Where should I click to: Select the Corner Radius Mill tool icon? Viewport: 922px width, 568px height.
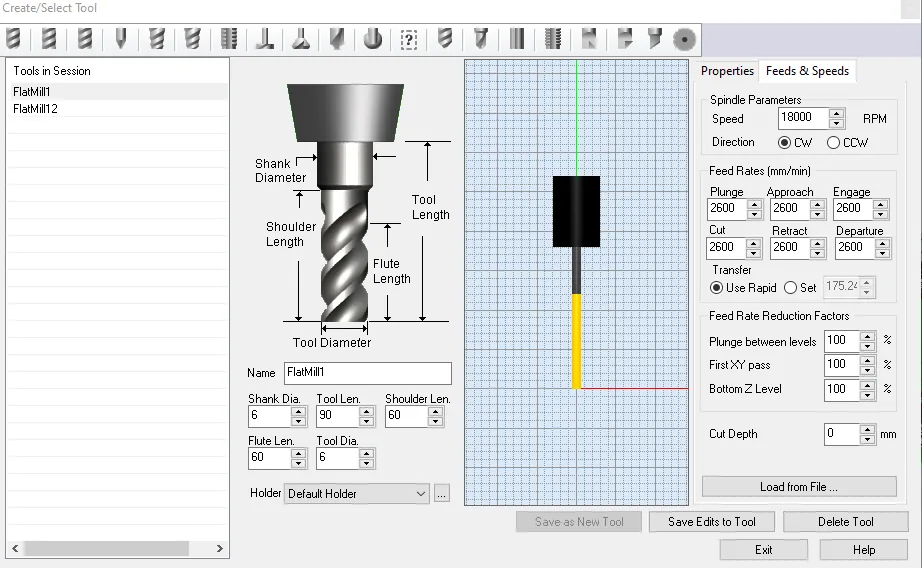[85, 39]
